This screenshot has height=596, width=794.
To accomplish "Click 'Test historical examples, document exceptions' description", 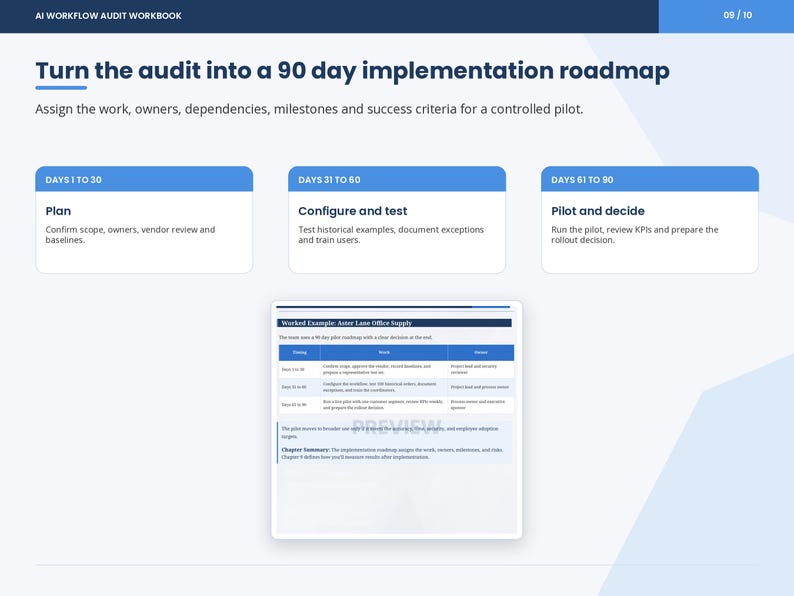I will point(390,234).
